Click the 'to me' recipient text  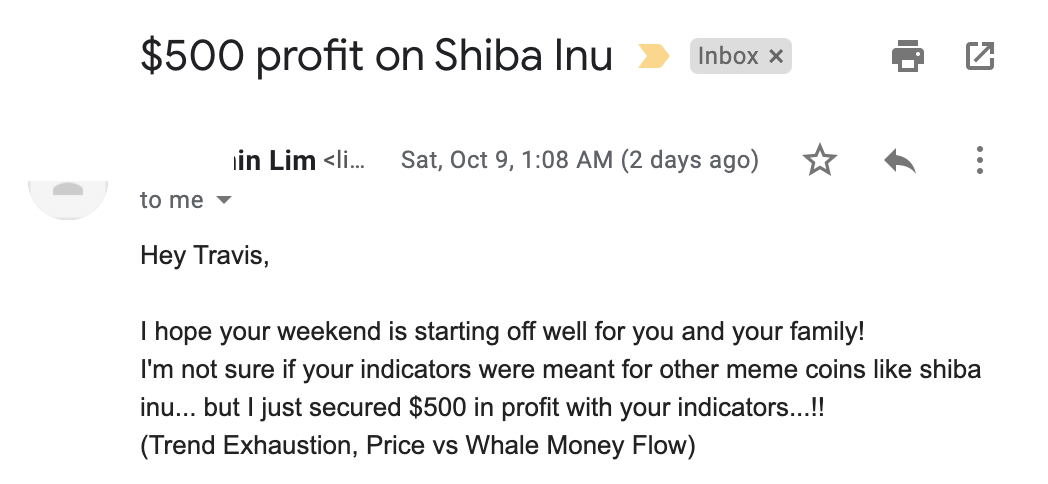click(x=172, y=200)
